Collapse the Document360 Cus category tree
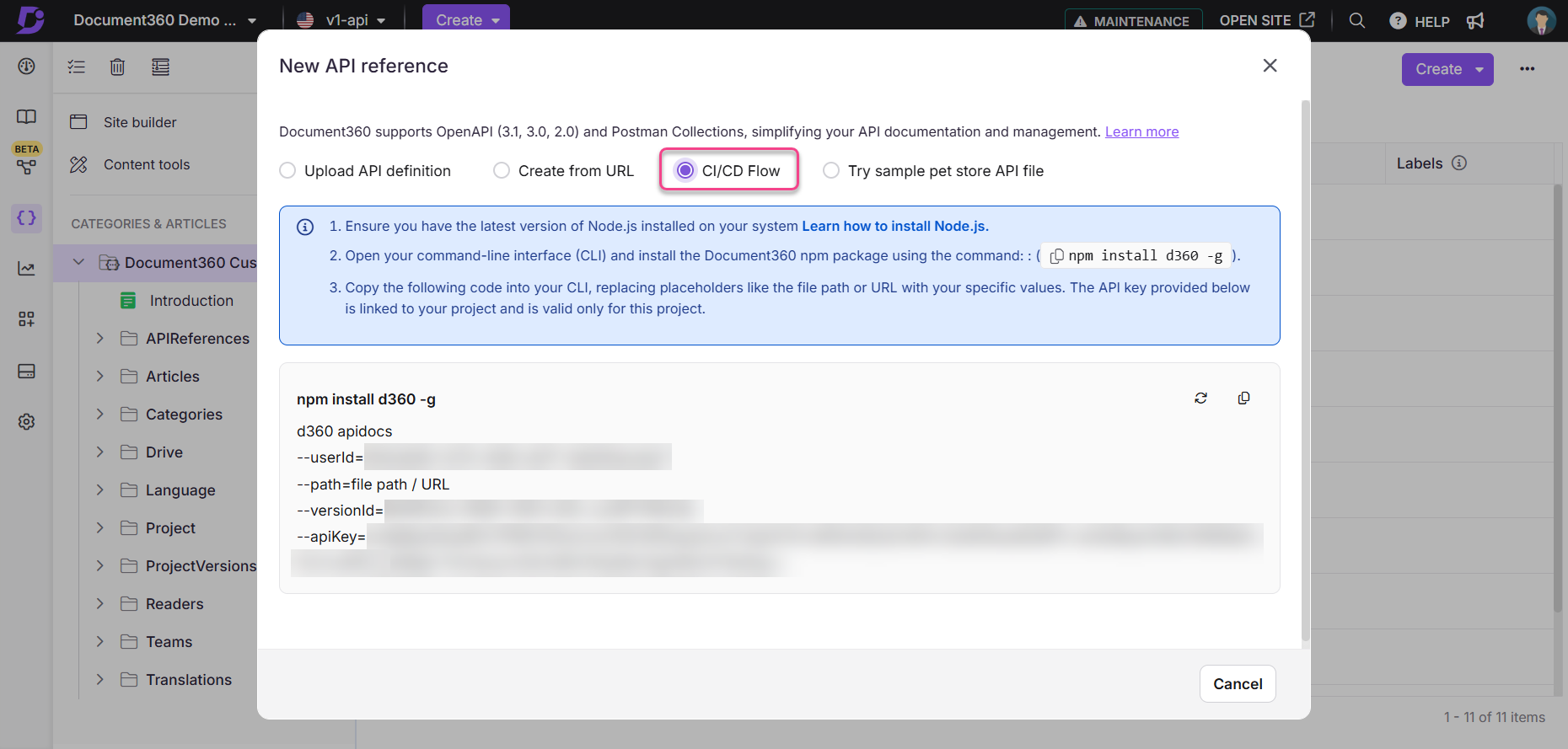Viewport: 1568px width, 749px height. 78,262
